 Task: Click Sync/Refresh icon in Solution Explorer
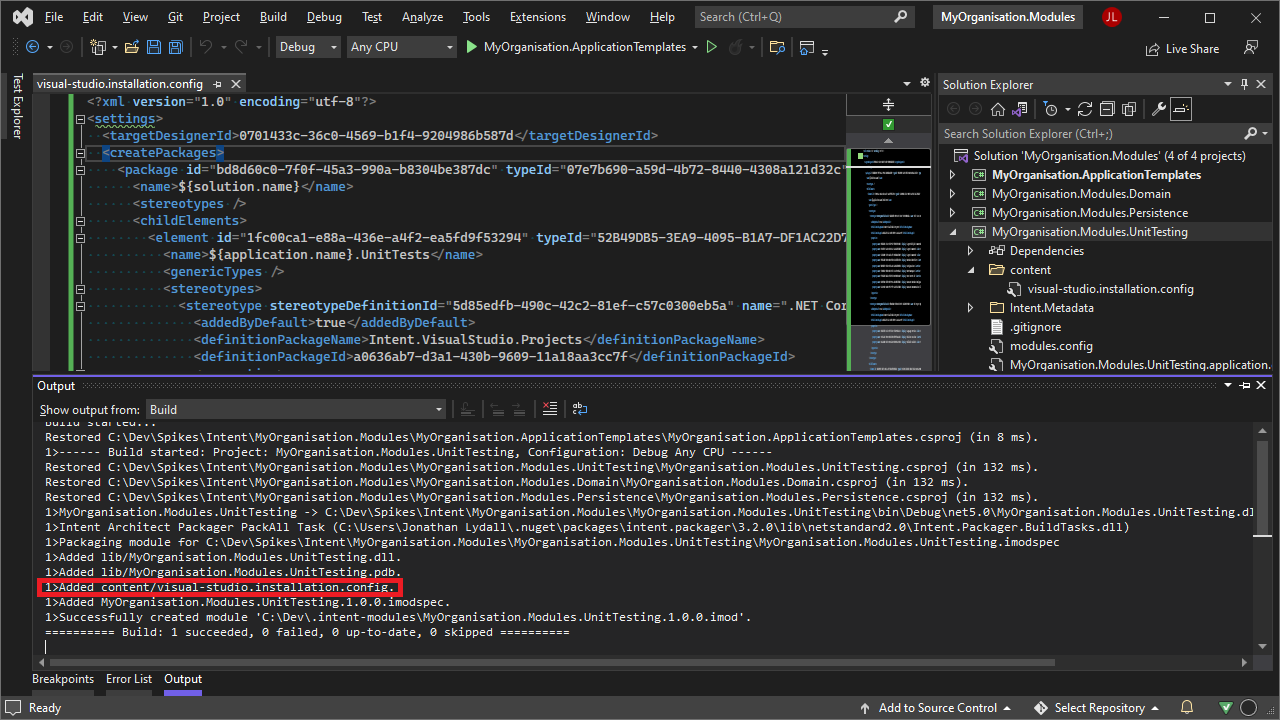1085,109
